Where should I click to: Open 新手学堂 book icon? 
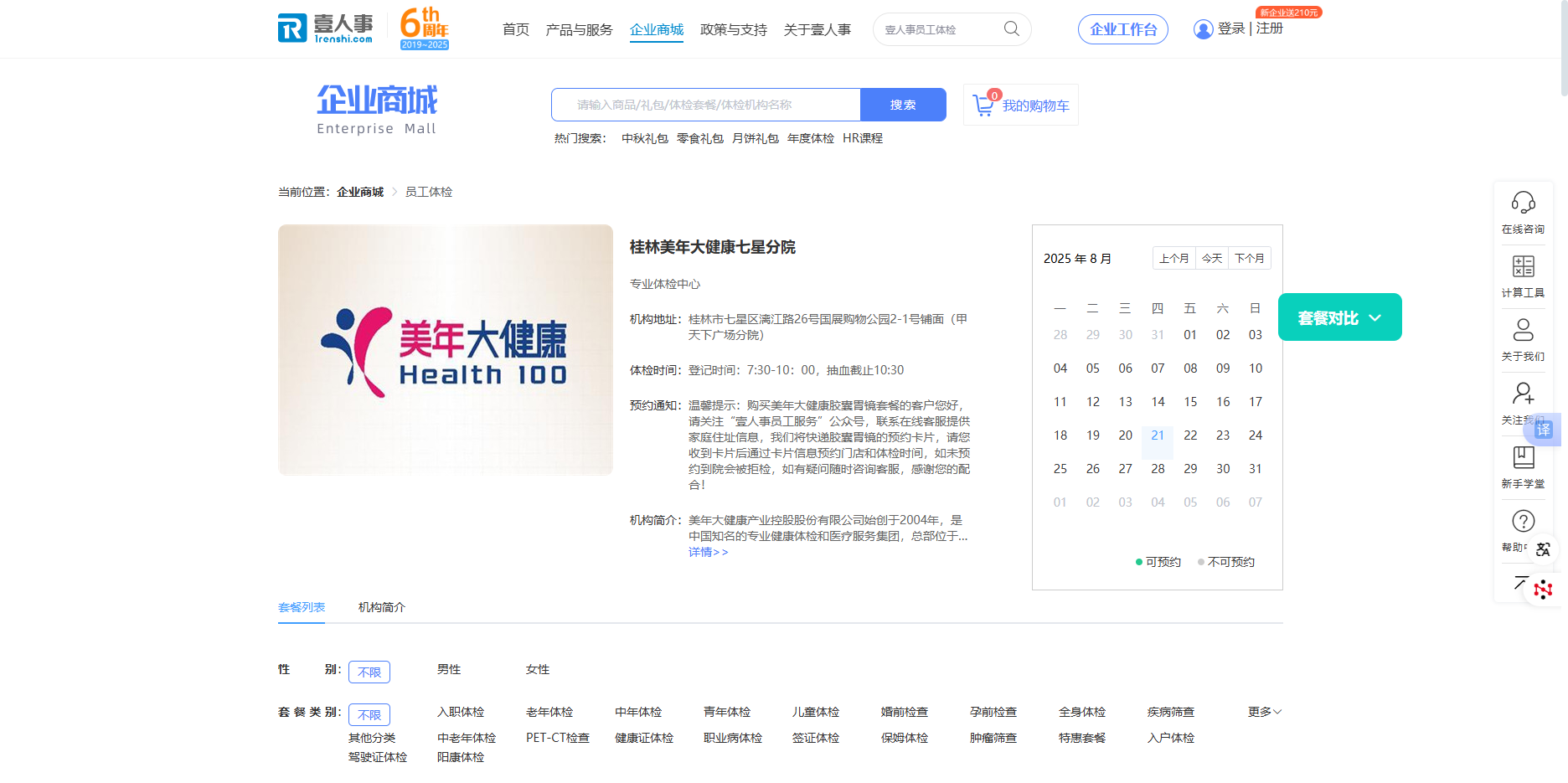click(x=1523, y=457)
